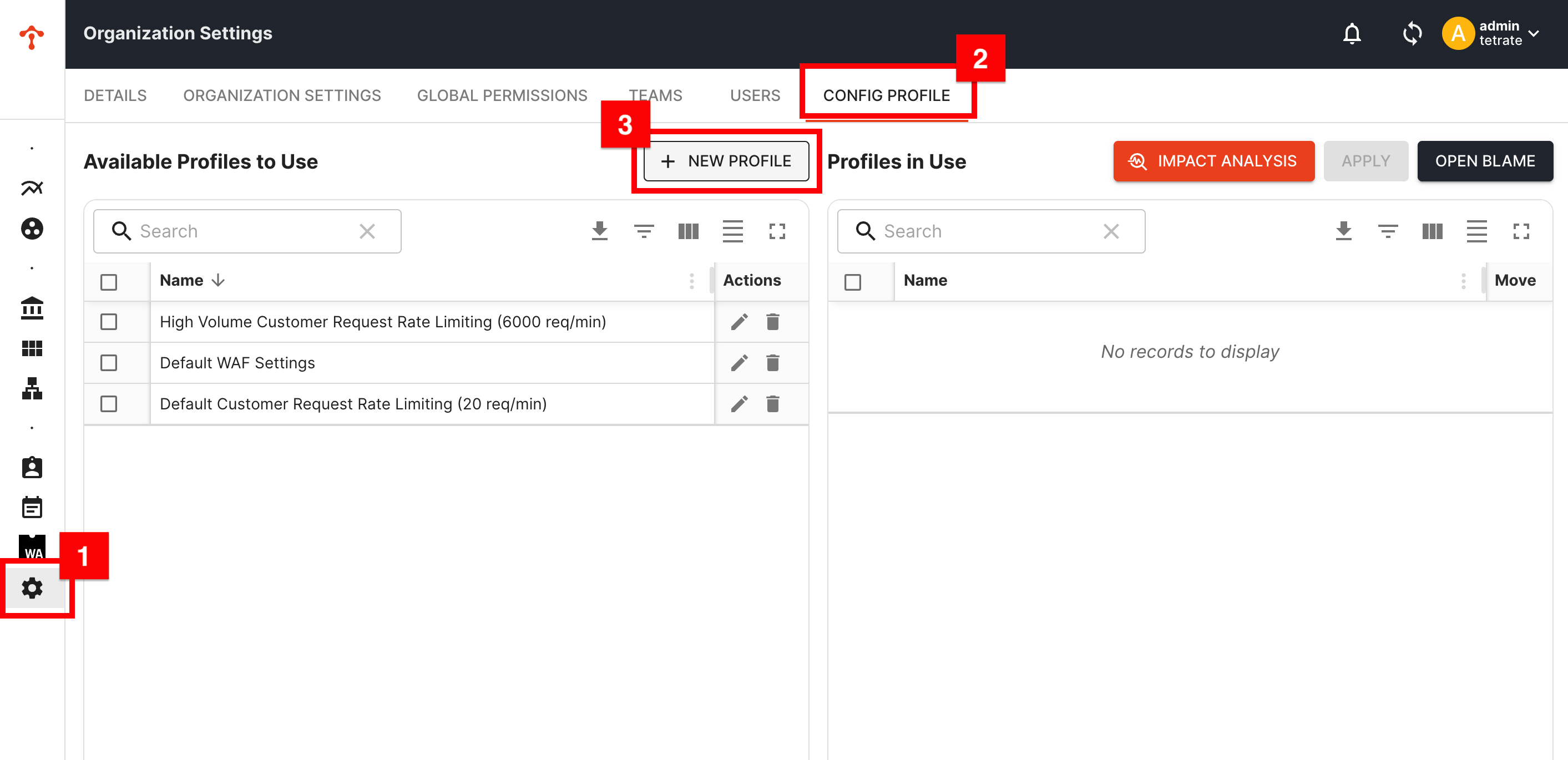Open the WA sidebar icon
Viewport: 1568px width, 760px height.
click(32, 547)
